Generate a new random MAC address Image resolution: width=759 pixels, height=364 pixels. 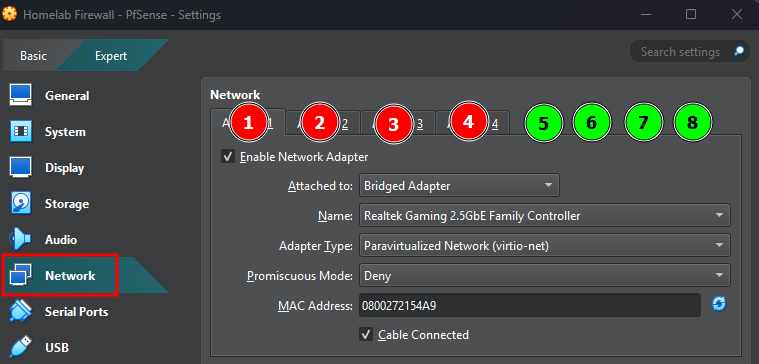(x=719, y=304)
